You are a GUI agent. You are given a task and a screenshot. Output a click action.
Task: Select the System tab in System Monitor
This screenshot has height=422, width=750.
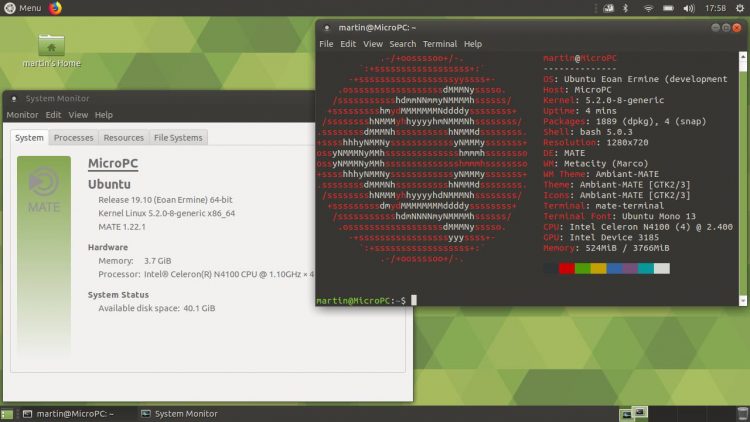point(29,137)
